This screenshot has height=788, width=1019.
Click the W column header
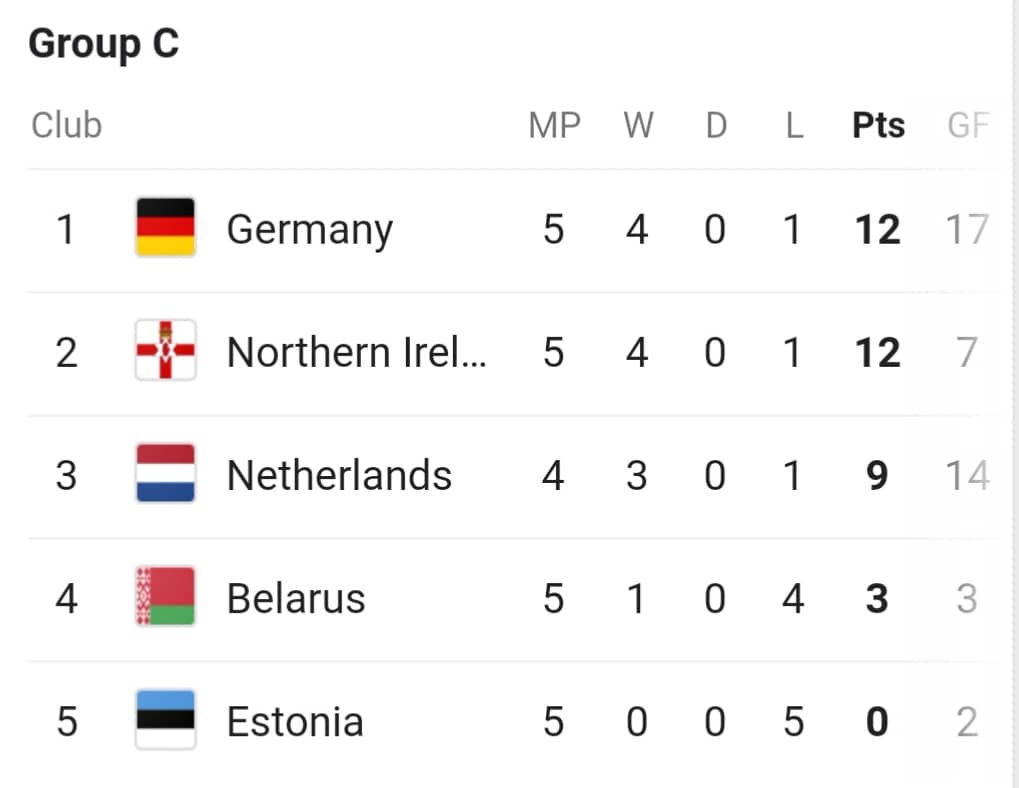[638, 125]
